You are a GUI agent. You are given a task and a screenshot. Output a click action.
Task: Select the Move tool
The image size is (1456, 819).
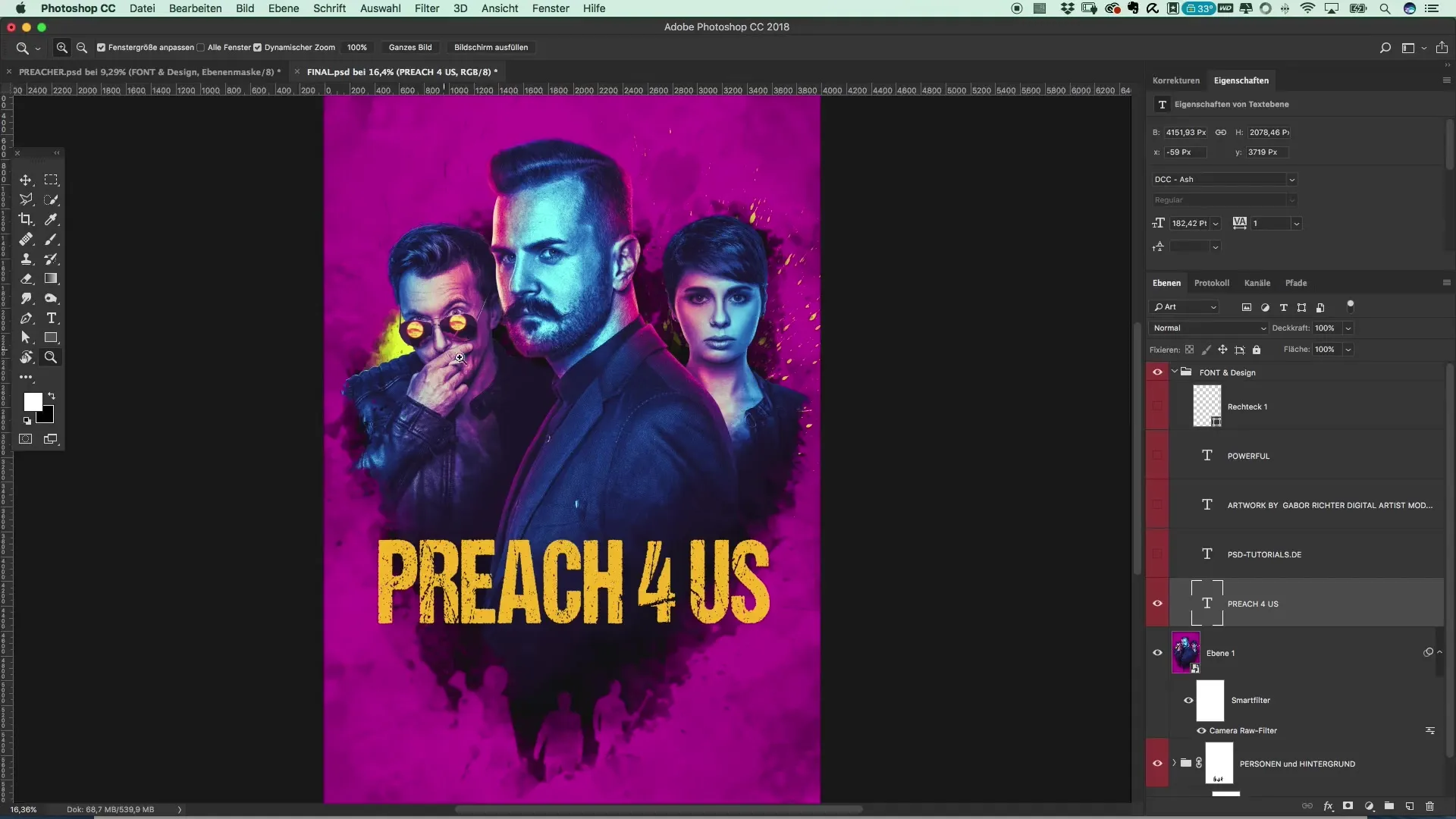point(26,180)
